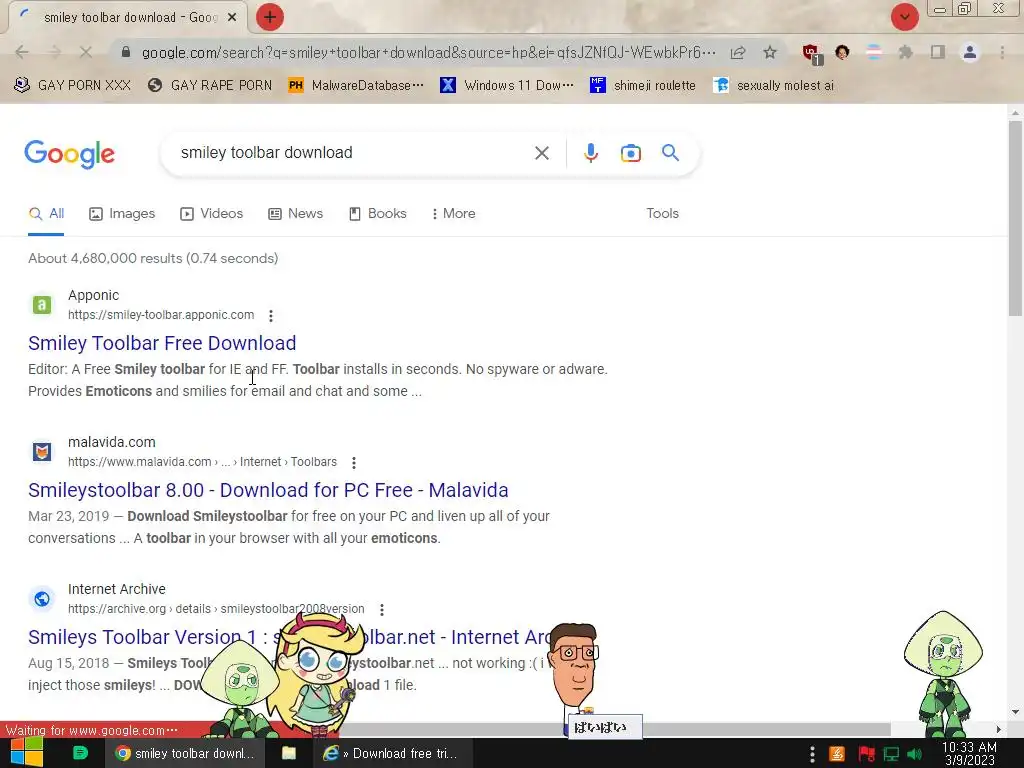Click the https://smiley-toolbar.apponic.com URL text

pyautogui.click(x=161, y=315)
